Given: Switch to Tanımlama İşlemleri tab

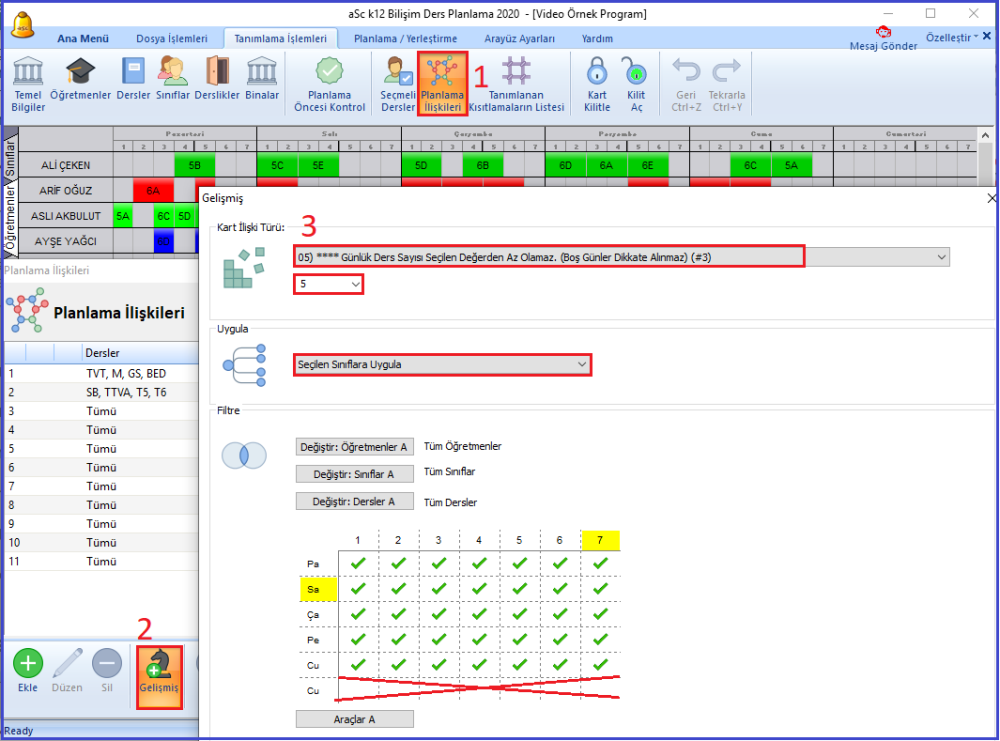Looking at the screenshot, I should tap(281, 38).
